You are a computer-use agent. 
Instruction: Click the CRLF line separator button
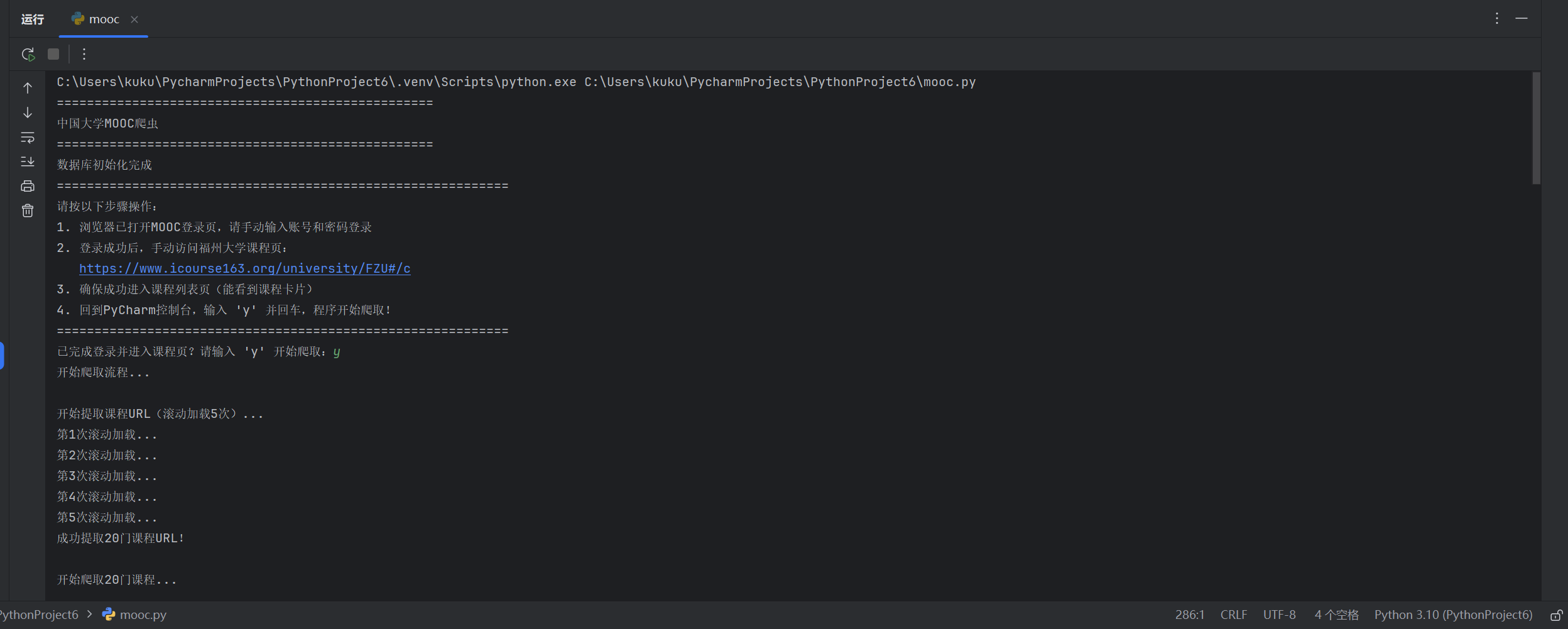[1233, 615]
